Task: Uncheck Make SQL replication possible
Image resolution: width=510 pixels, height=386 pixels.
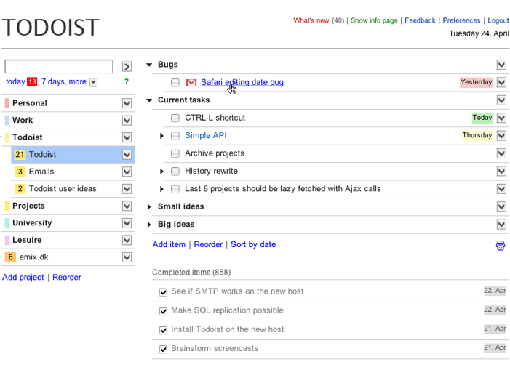Action: coord(163,311)
